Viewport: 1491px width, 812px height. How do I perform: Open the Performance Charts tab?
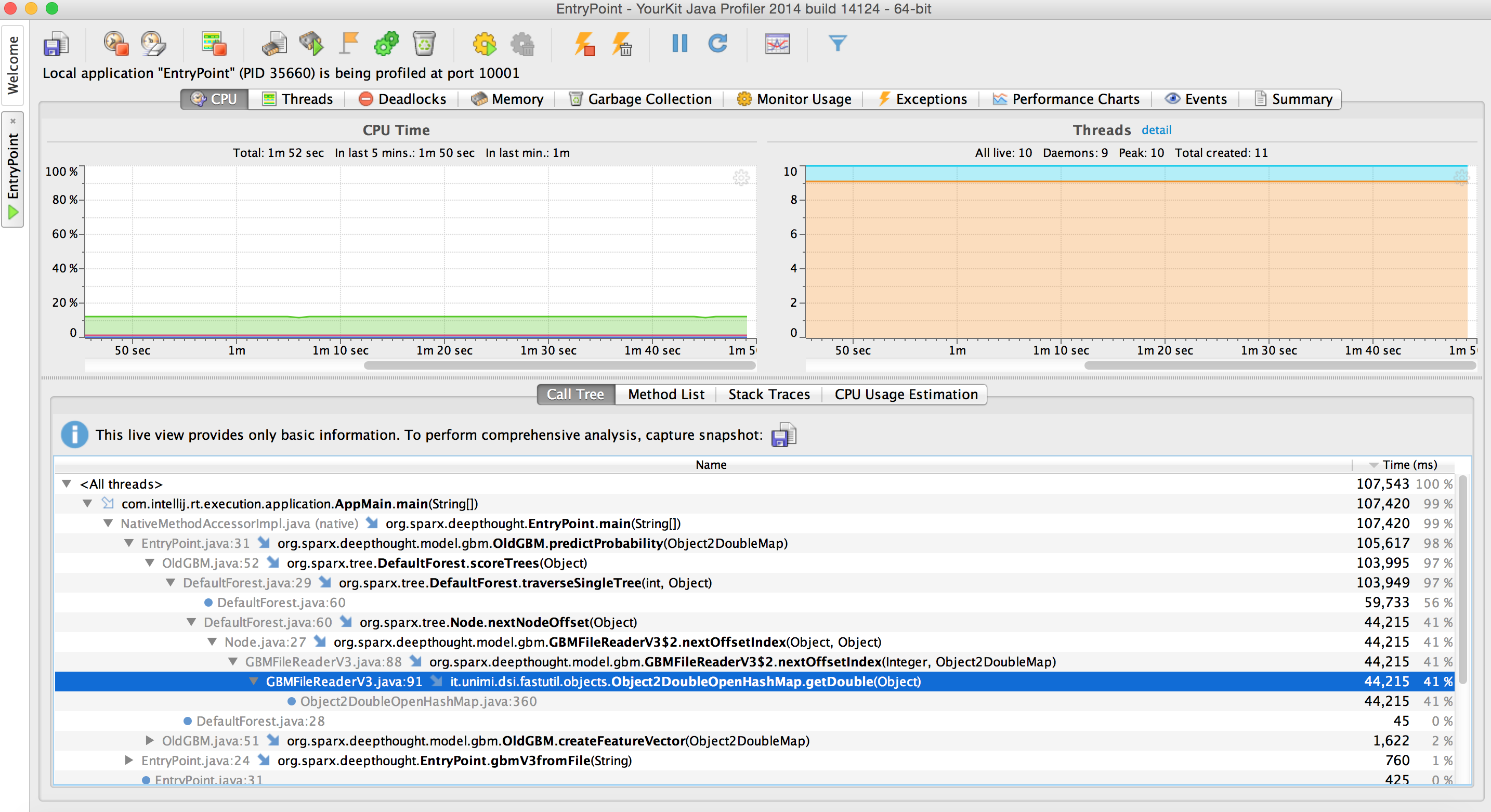(1066, 99)
